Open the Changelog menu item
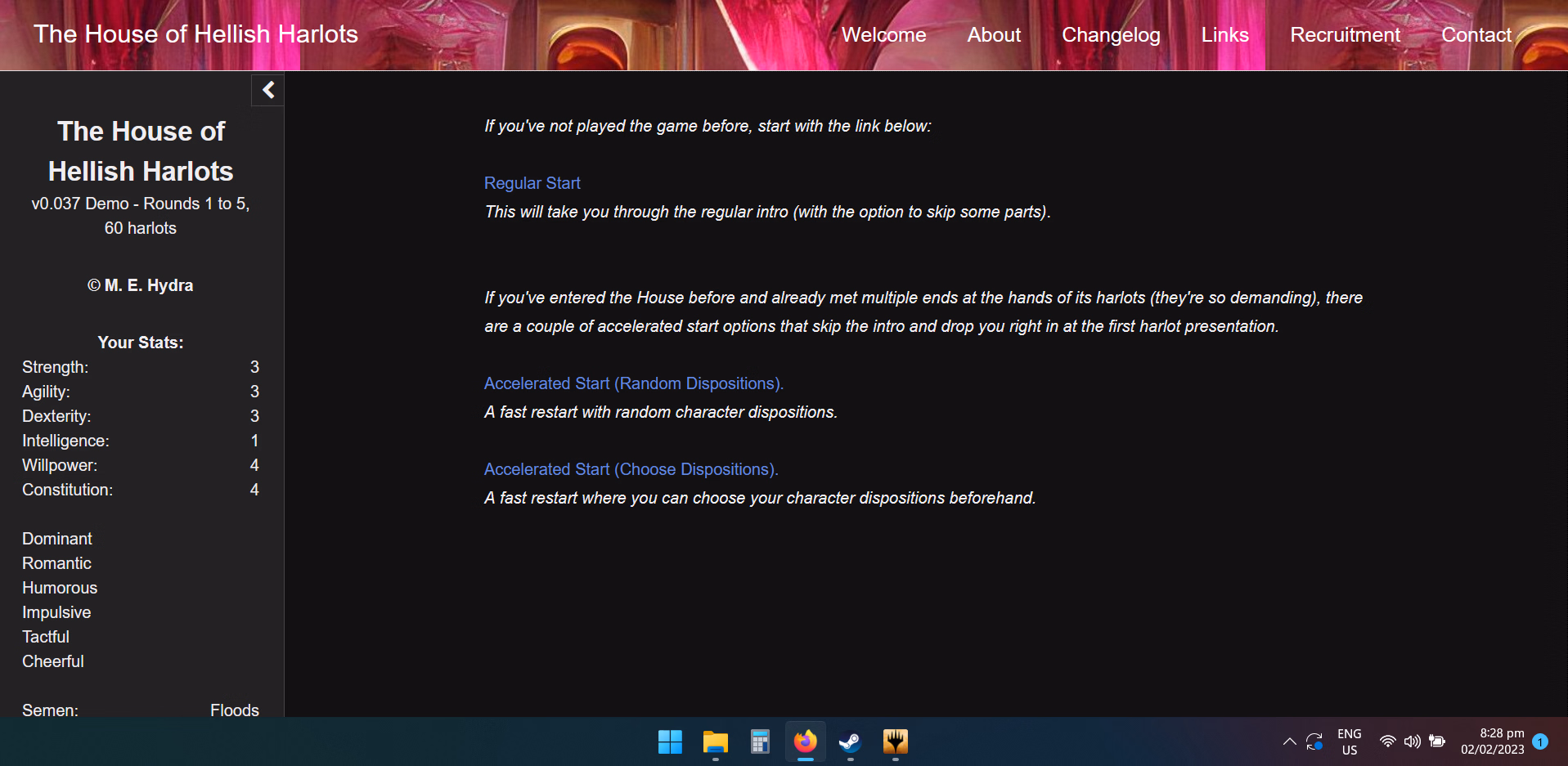1568x766 pixels. [1111, 35]
